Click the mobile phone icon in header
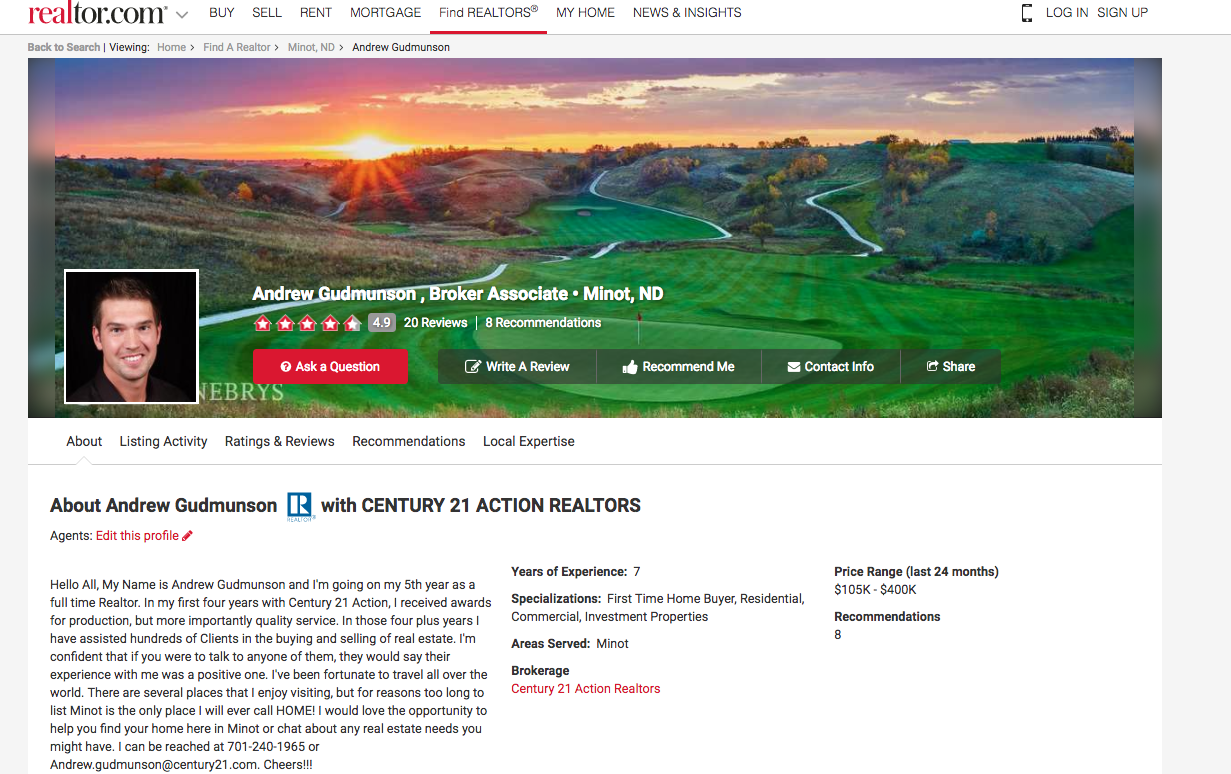Screen dimensions: 1231x774 tap(1026, 13)
